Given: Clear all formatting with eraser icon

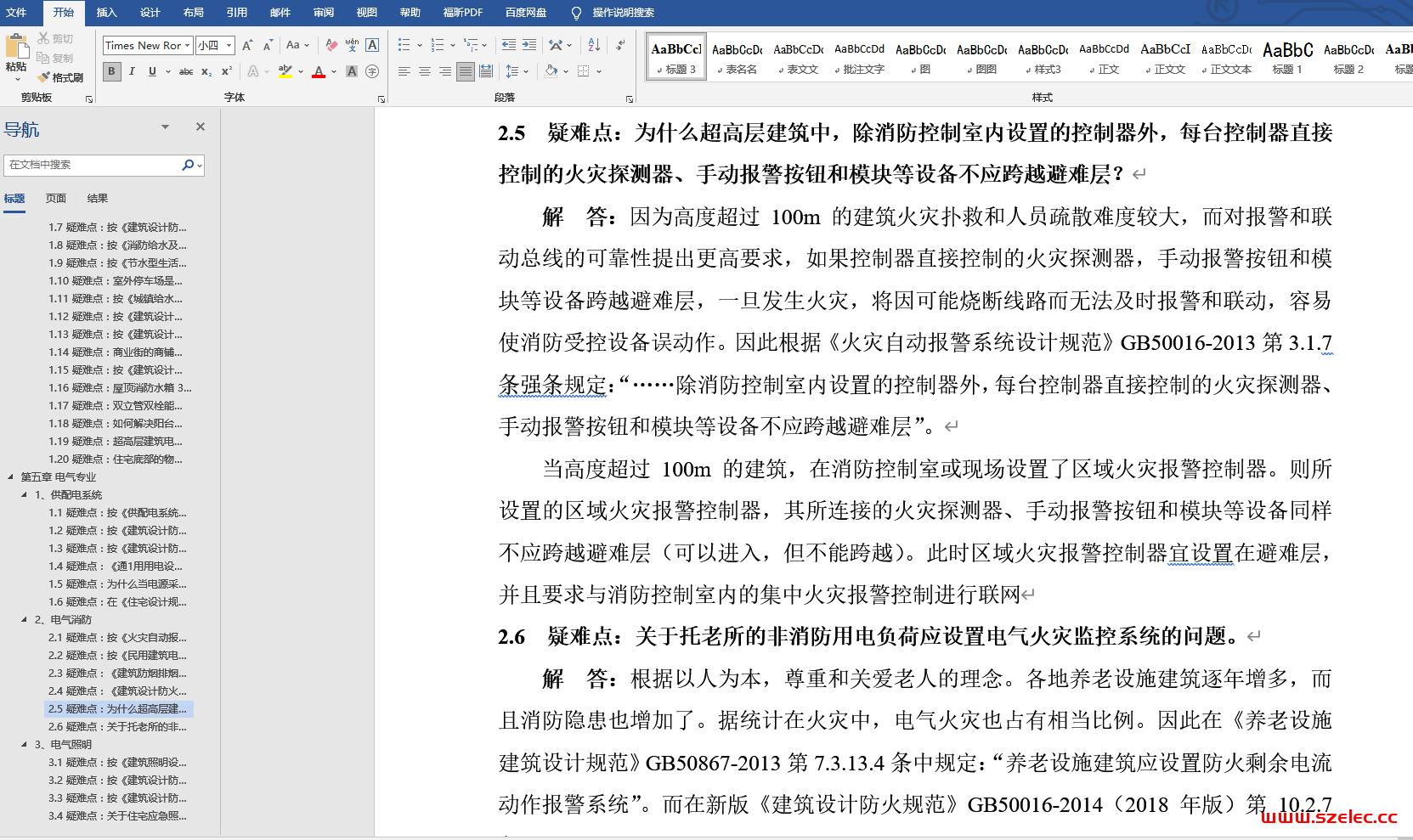Looking at the screenshot, I should pos(331,45).
